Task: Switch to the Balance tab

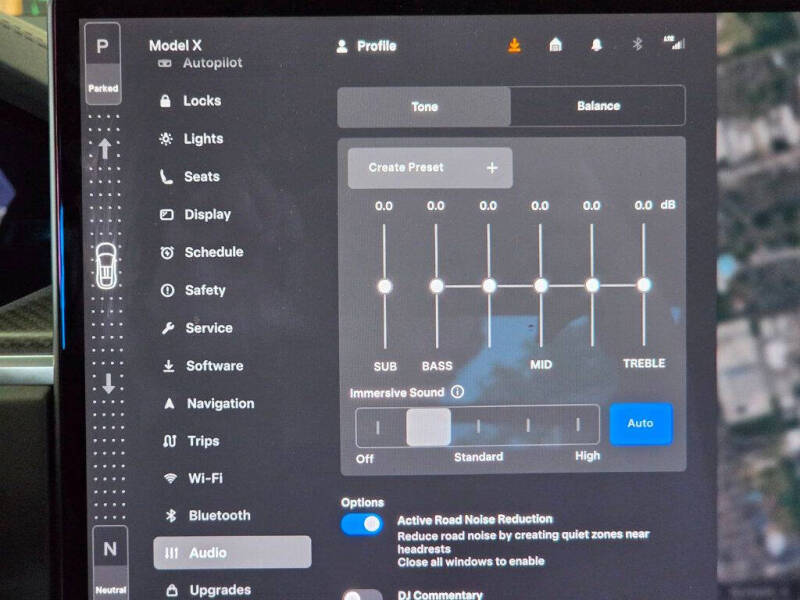Action: pos(598,106)
